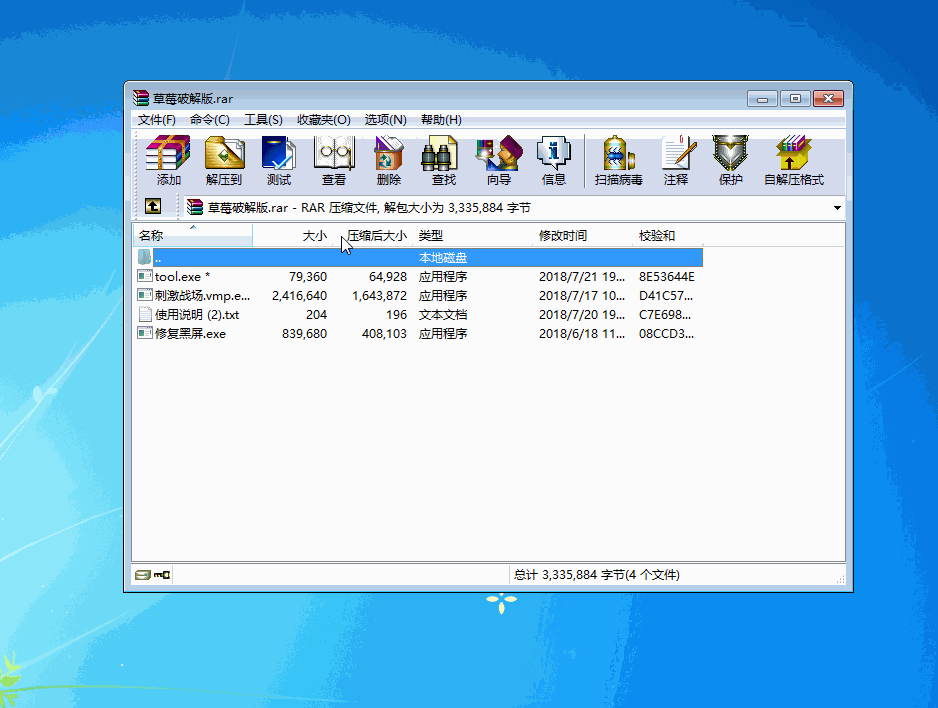Open the View (查看) toolbar icon

coord(333,160)
